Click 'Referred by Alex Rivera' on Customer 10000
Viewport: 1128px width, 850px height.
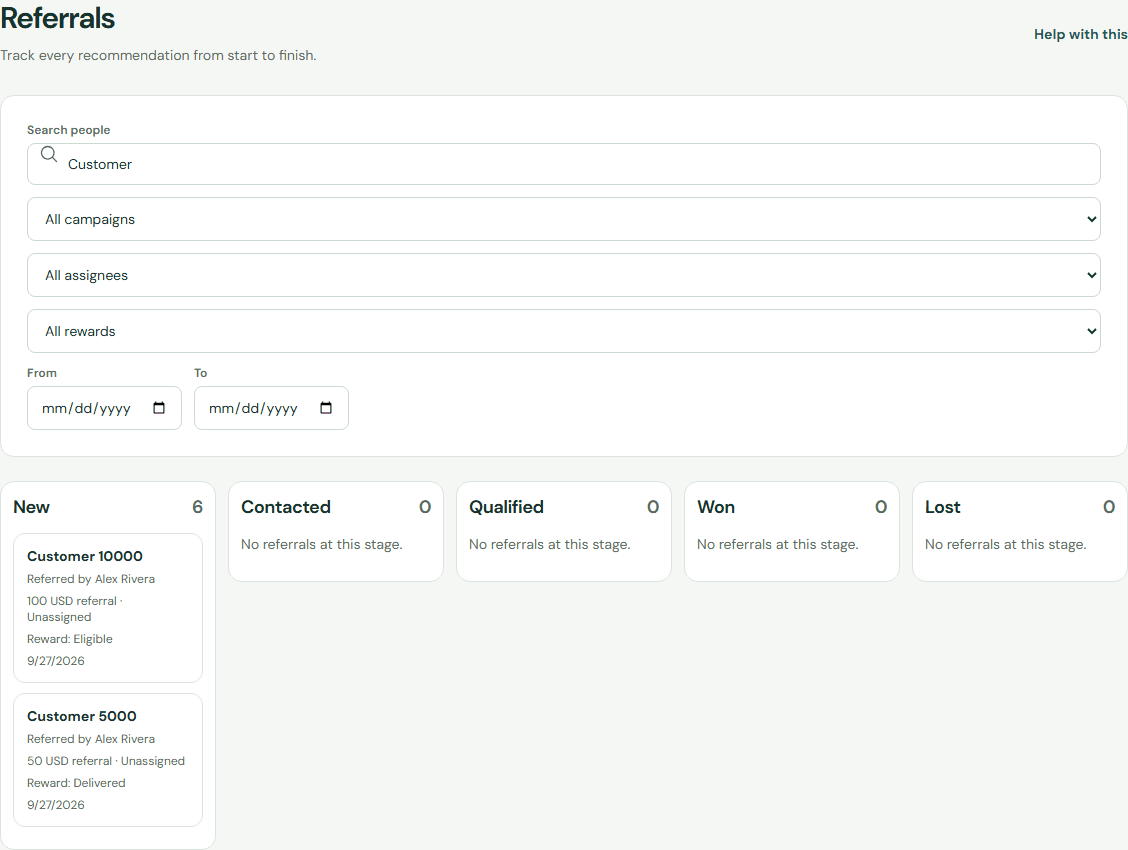click(91, 579)
